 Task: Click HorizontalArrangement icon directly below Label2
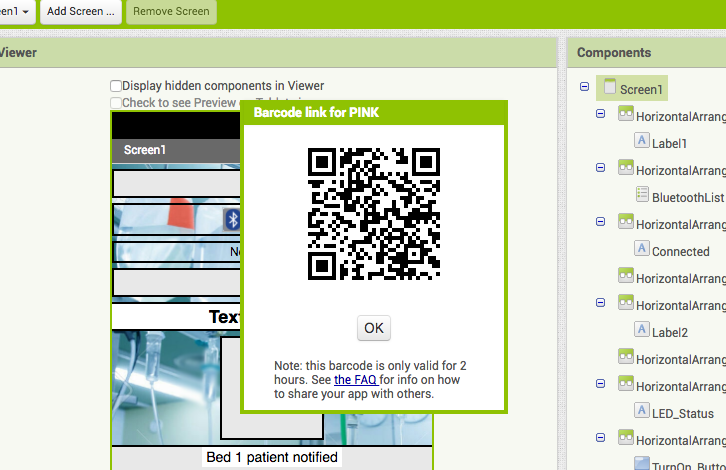tap(626, 357)
